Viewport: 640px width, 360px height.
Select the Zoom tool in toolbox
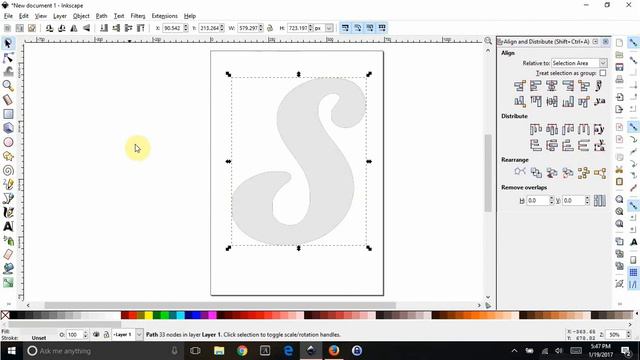pyautogui.click(x=8, y=86)
